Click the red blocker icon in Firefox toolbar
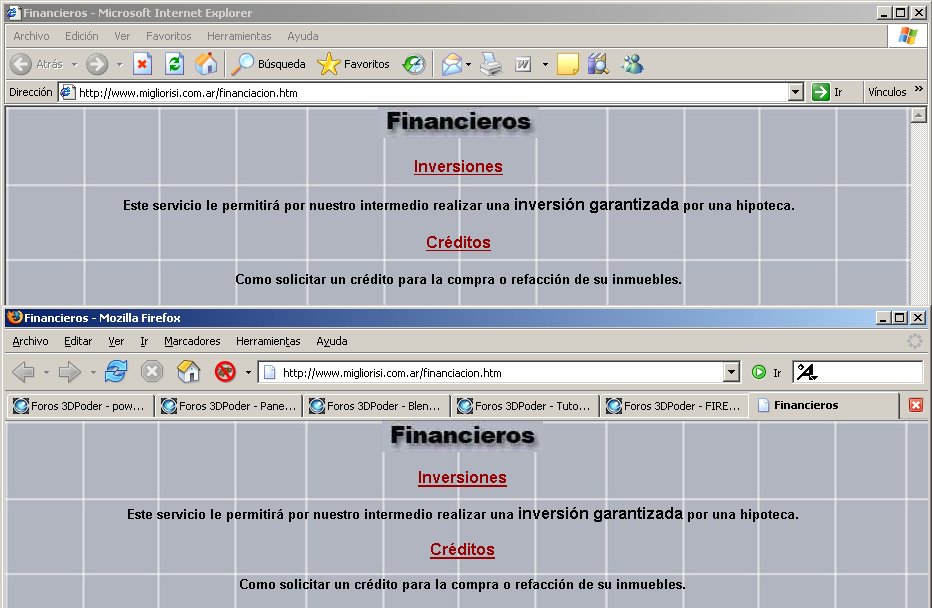 point(225,372)
